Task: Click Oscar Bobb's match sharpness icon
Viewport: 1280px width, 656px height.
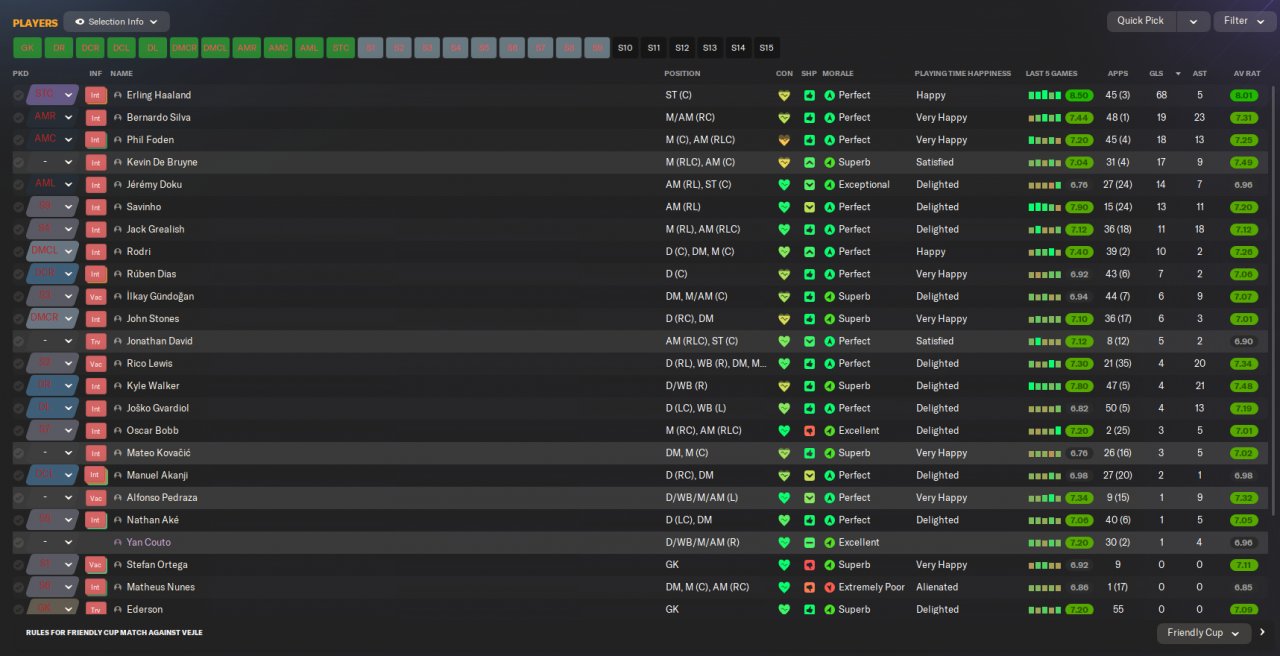Action: click(x=809, y=431)
